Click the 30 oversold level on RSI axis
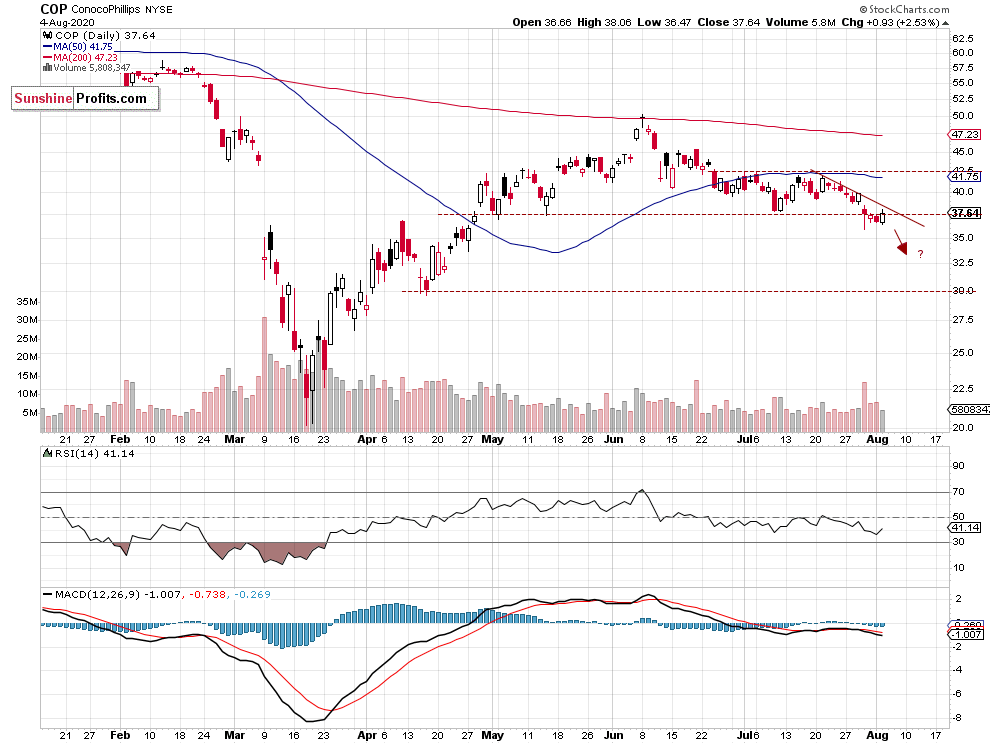The image size is (990, 744). pyautogui.click(x=958, y=541)
